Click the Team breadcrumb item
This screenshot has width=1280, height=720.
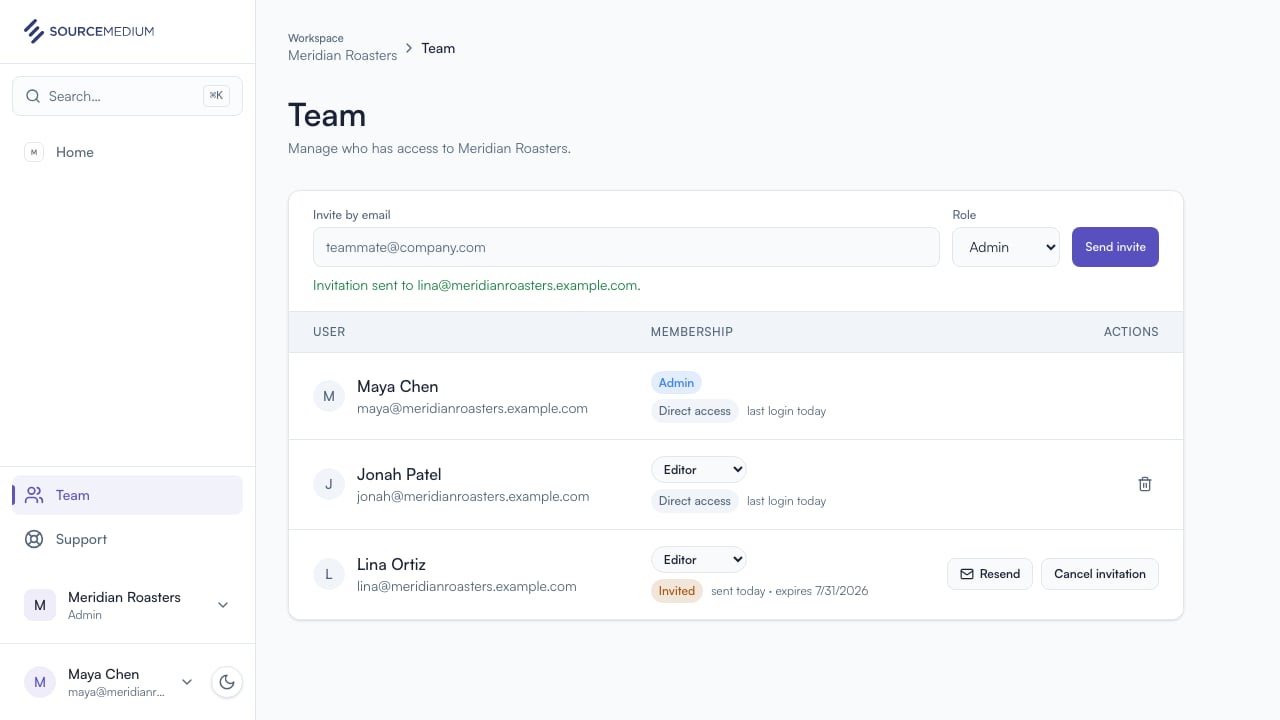438,48
